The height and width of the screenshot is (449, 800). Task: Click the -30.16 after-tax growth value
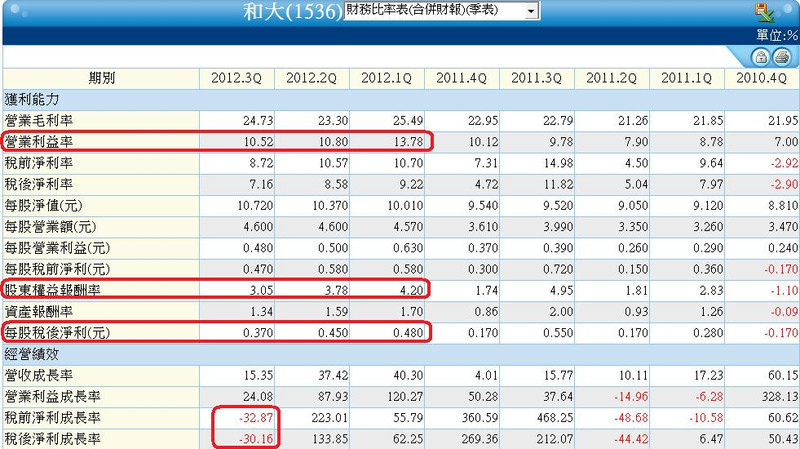256,439
